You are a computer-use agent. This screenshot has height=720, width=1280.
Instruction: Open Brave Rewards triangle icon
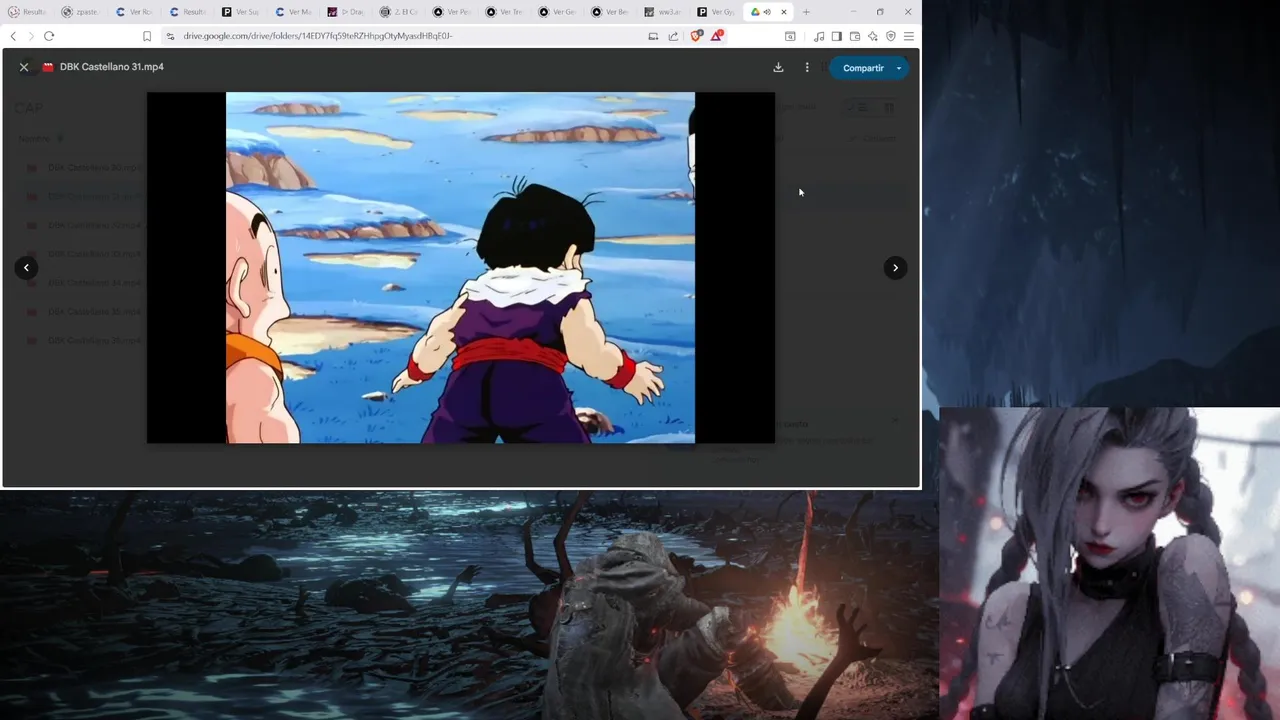717,36
